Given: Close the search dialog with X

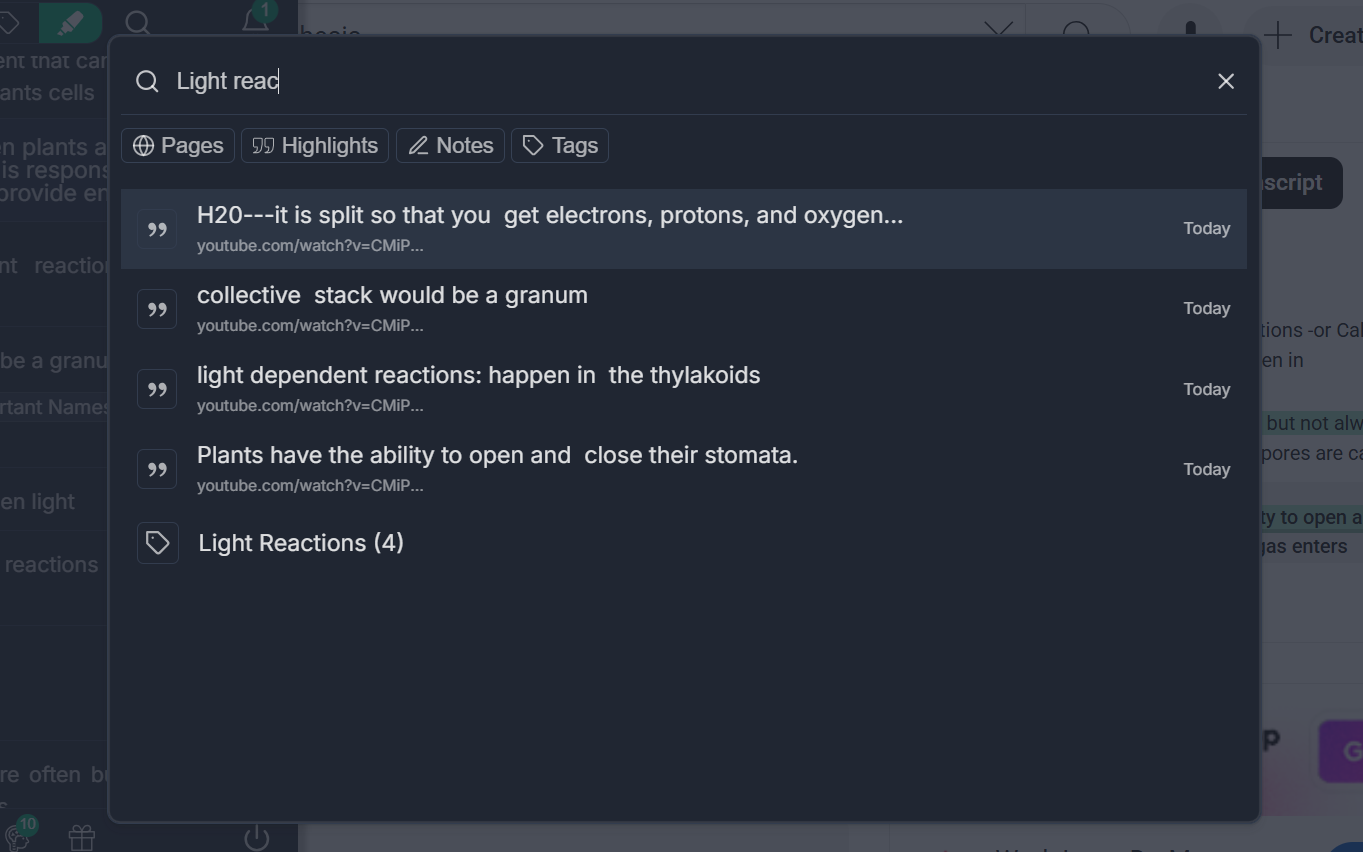Looking at the screenshot, I should pyautogui.click(x=1226, y=82).
